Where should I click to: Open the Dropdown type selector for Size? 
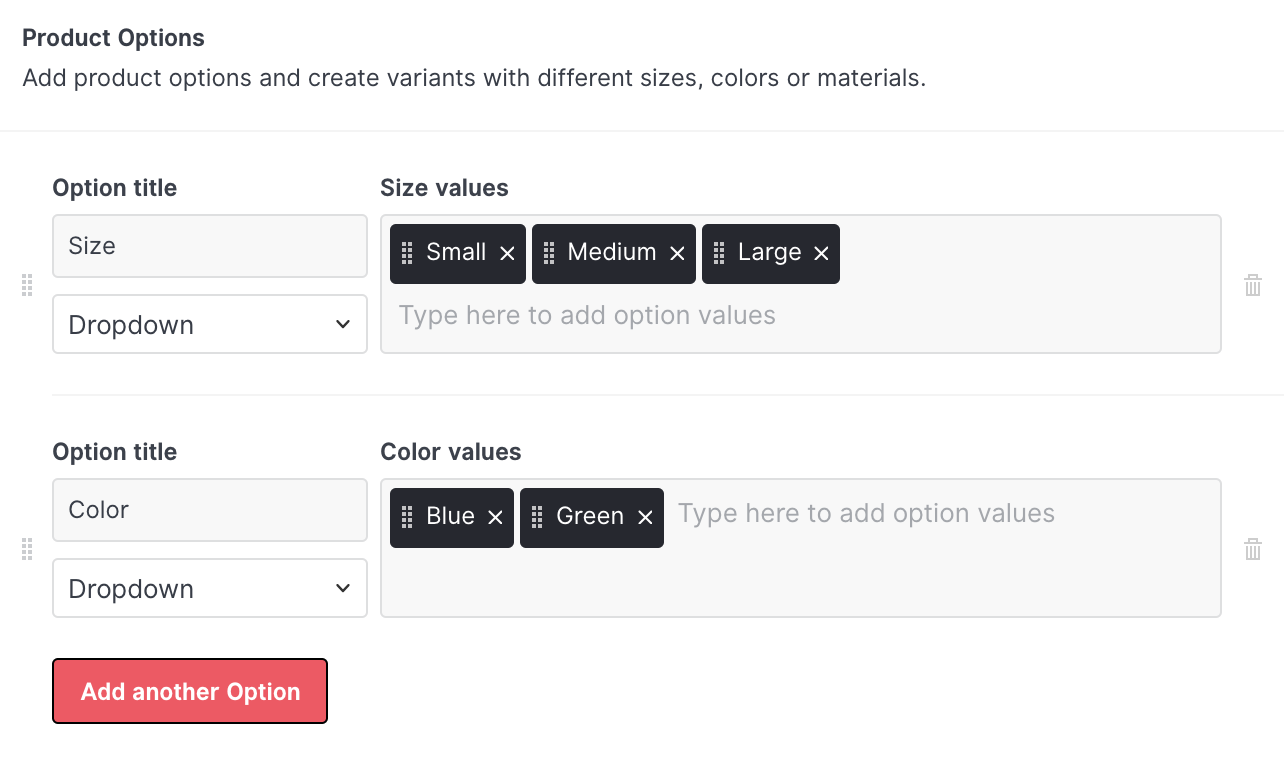coord(210,324)
